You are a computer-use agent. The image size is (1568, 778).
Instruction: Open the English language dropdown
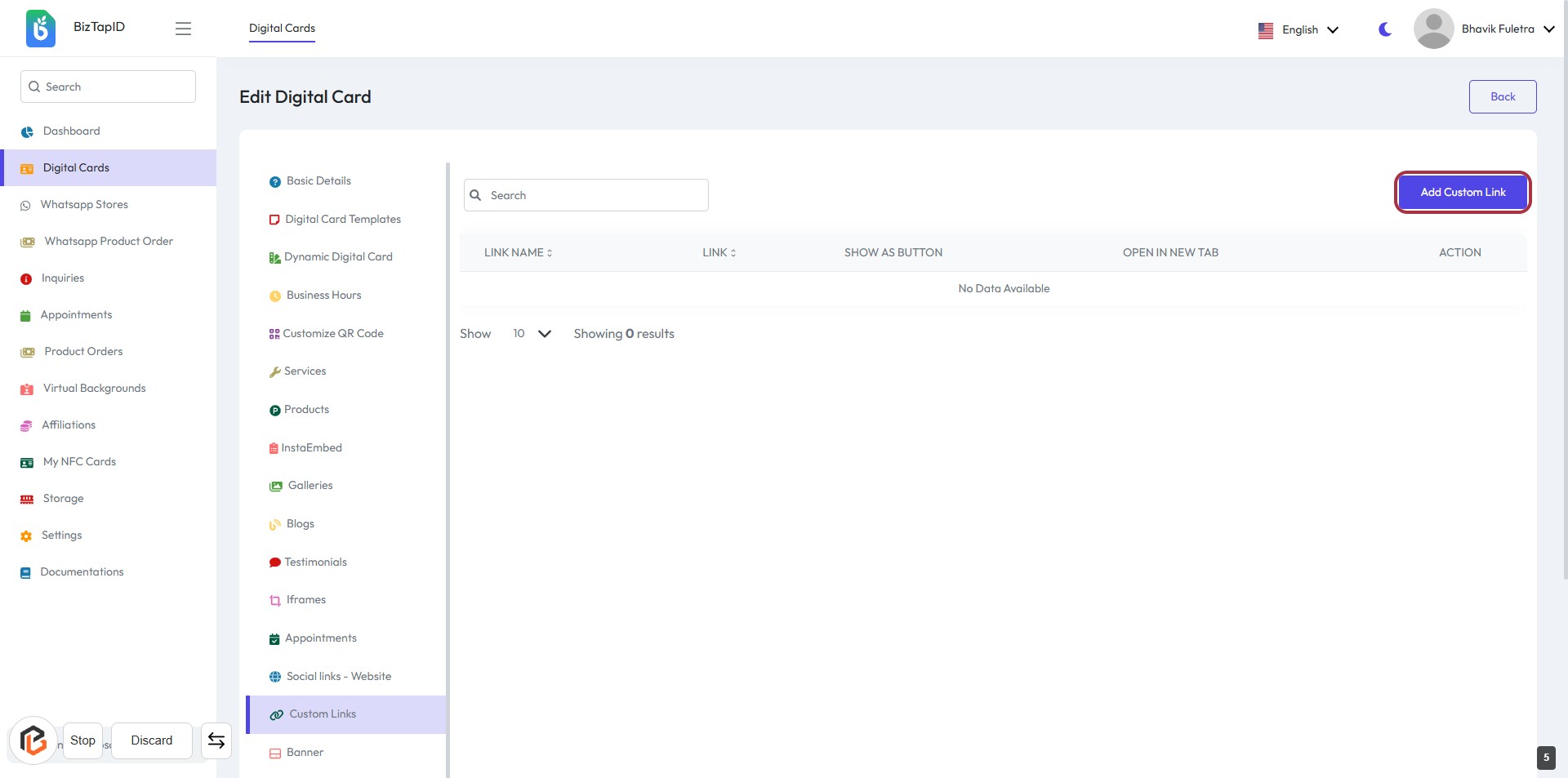coord(1298,30)
